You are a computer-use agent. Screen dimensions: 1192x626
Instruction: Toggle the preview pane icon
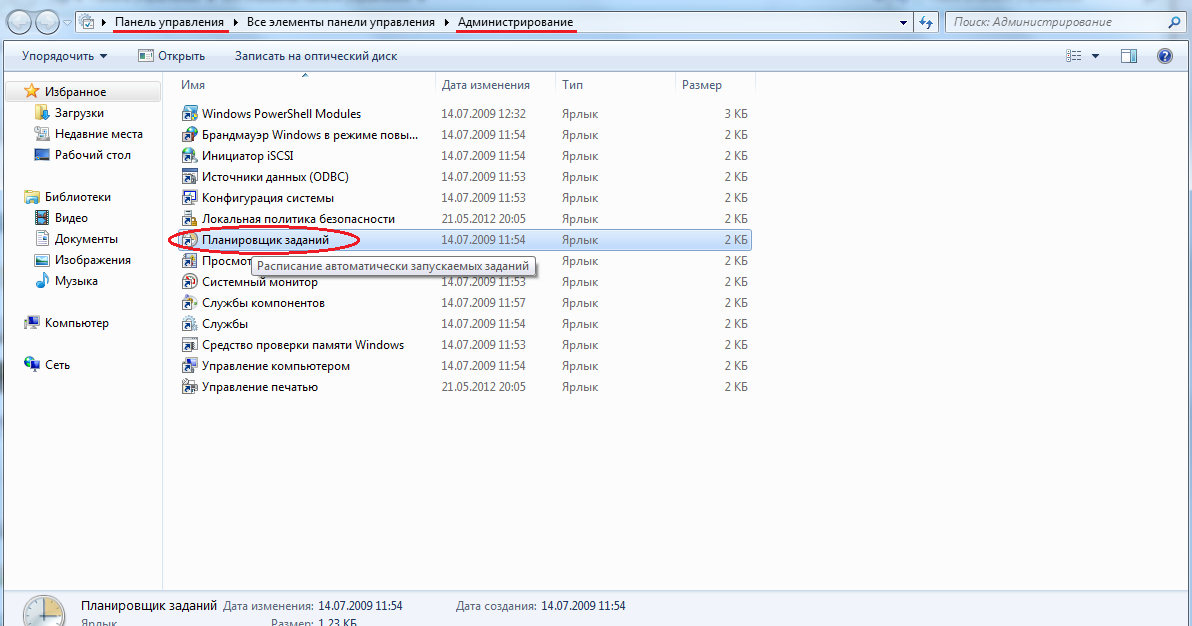pos(1129,56)
